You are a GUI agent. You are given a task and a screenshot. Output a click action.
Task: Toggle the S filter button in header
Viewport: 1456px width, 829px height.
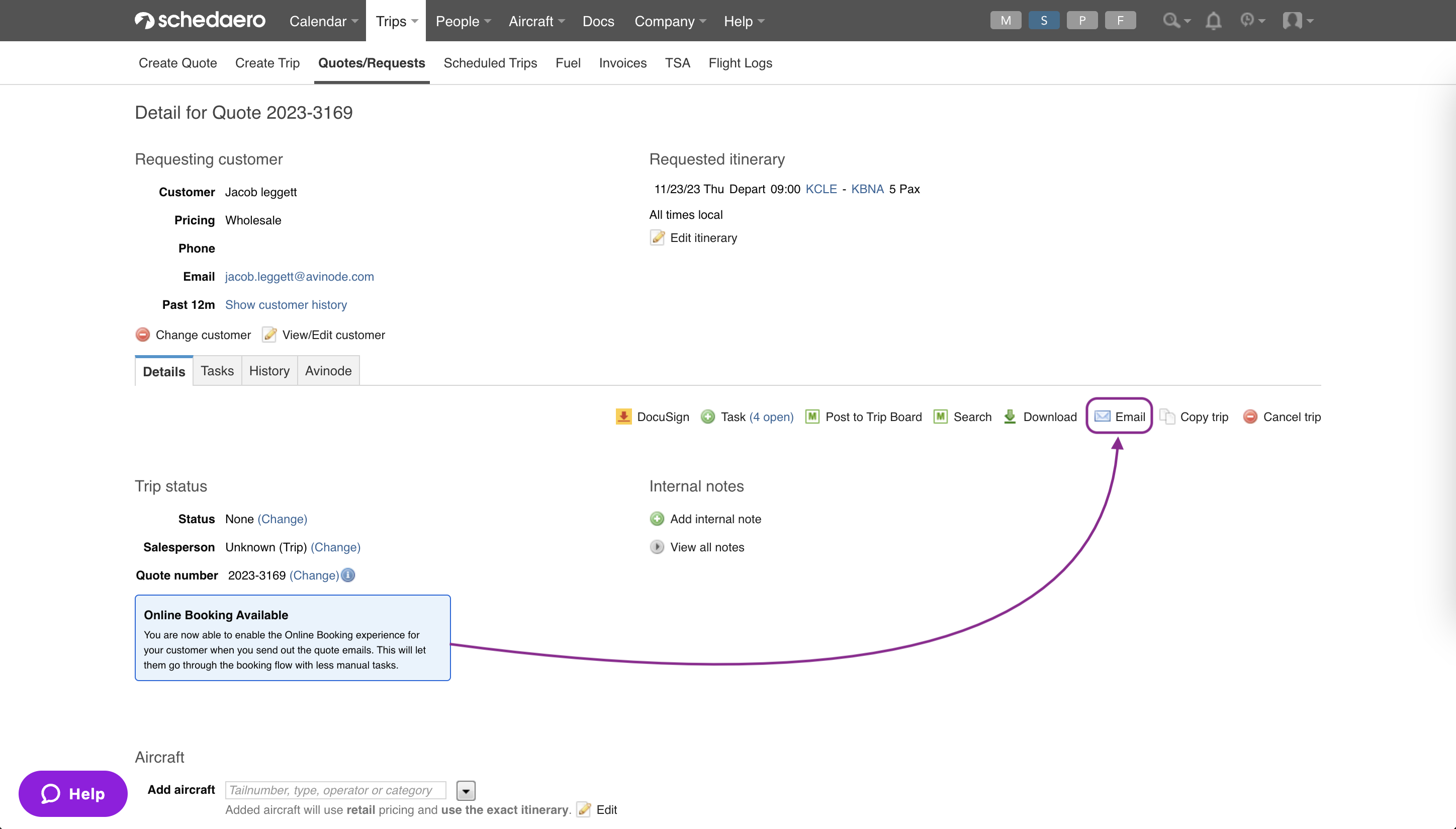1044,21
